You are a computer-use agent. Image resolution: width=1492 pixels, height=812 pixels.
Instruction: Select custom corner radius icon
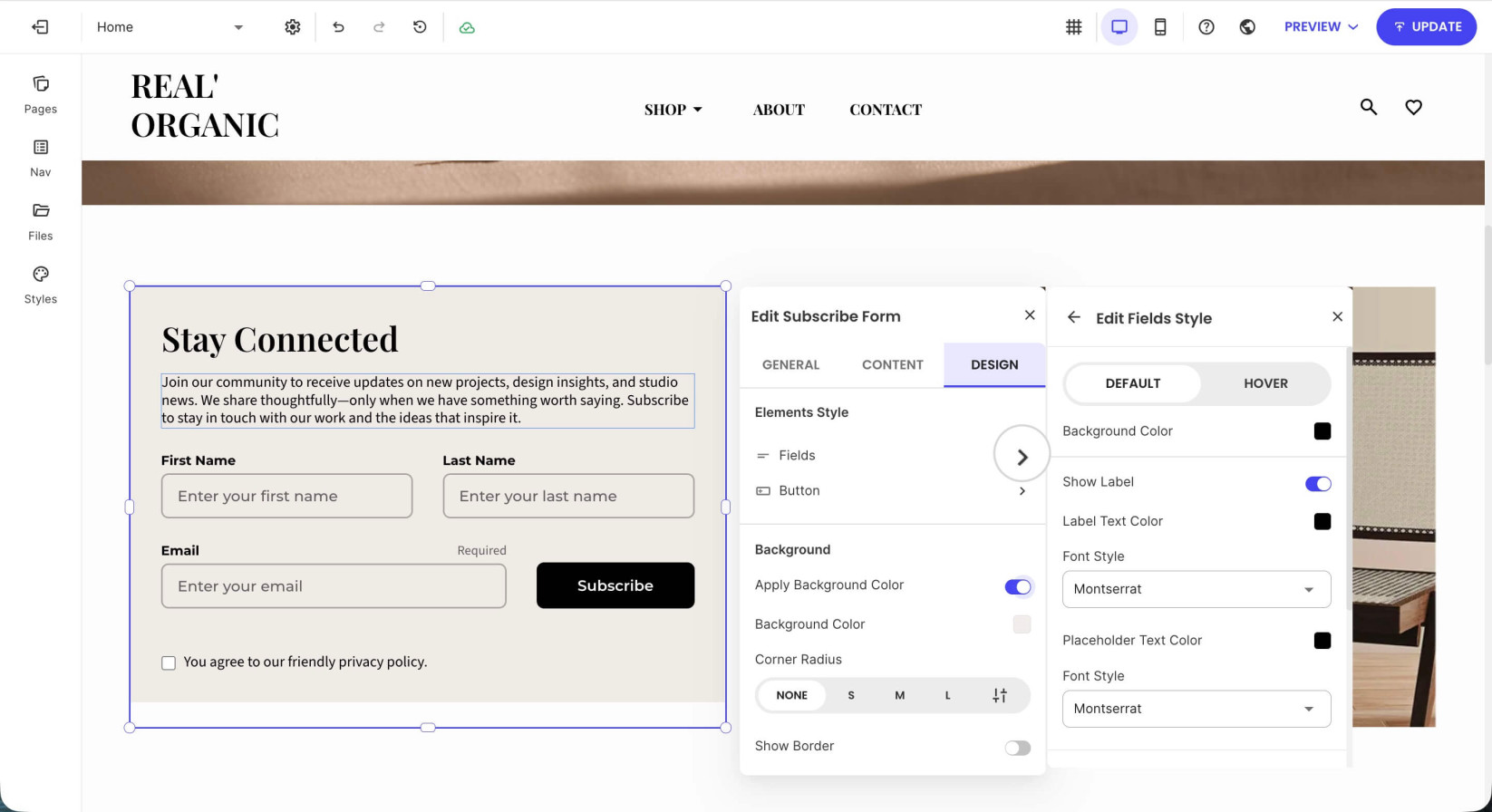point(1000,695)
